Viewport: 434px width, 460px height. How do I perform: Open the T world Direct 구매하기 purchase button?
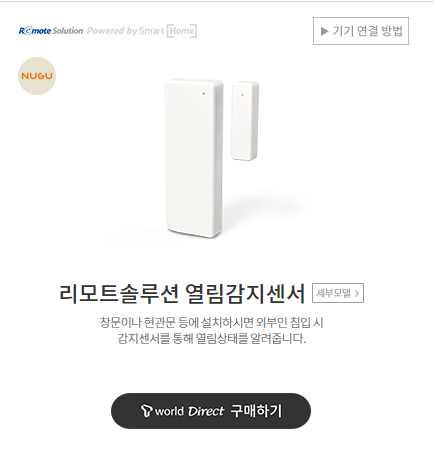[x=211, y=411]
